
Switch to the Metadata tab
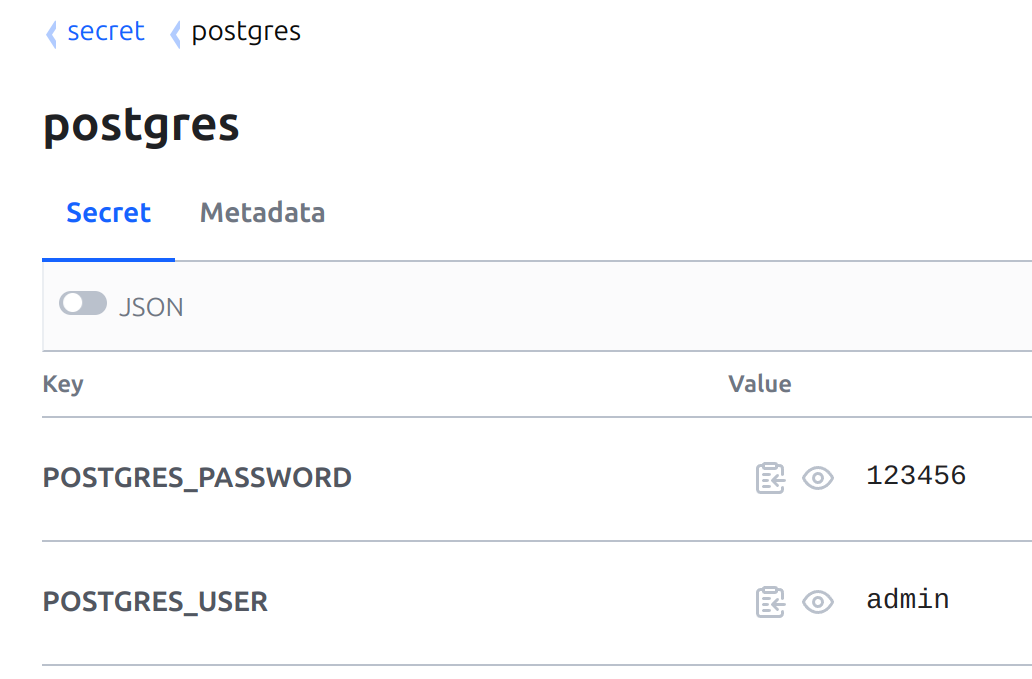262,213
